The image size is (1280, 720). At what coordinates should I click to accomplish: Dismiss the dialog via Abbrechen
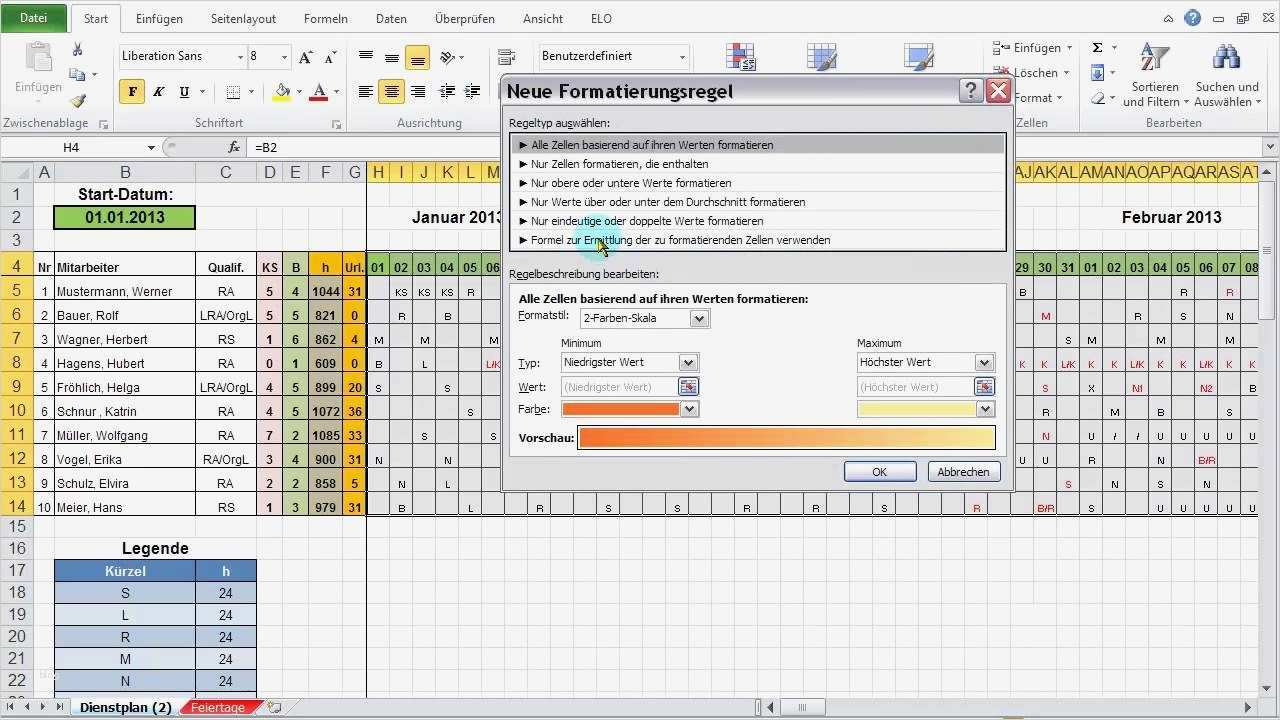coord(962,471)
